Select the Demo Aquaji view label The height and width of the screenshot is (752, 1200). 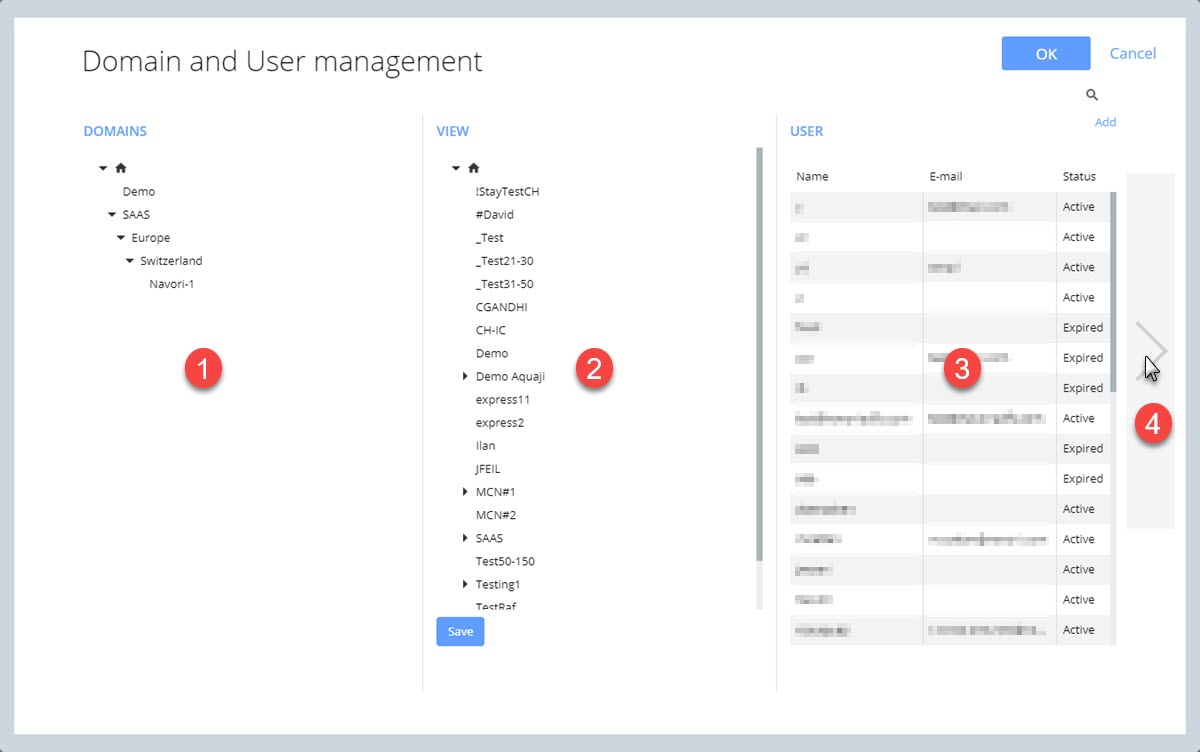(x=510, y=377)
